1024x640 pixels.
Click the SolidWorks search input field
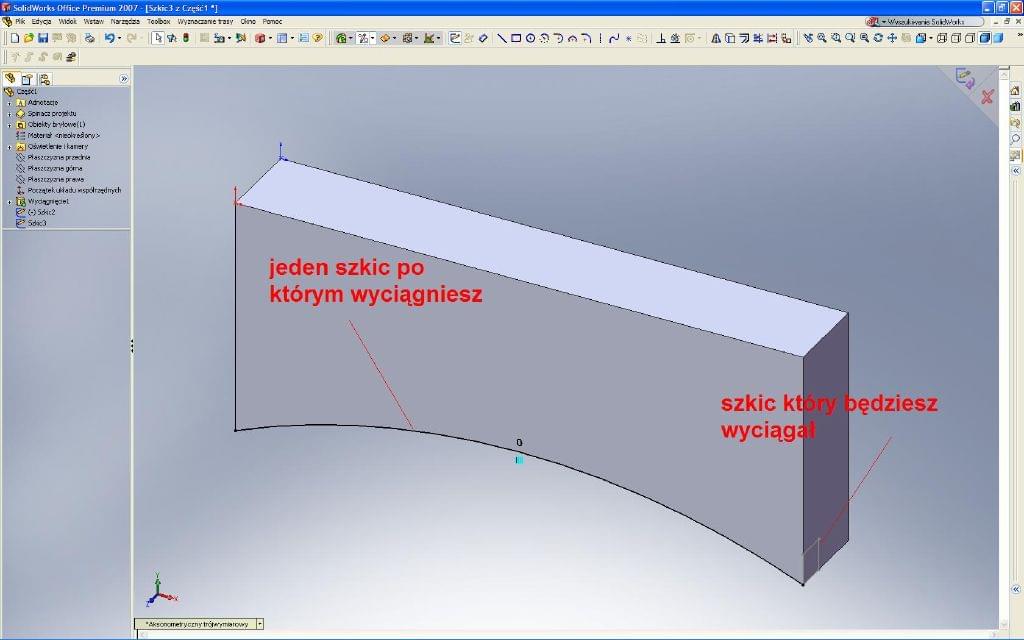934,22
